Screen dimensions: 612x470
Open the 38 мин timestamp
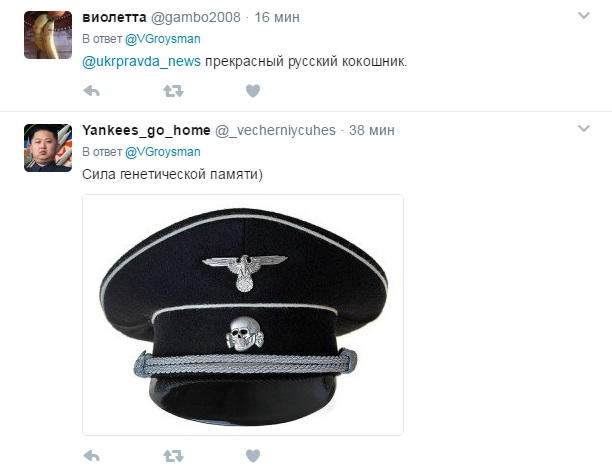point(372,130)
